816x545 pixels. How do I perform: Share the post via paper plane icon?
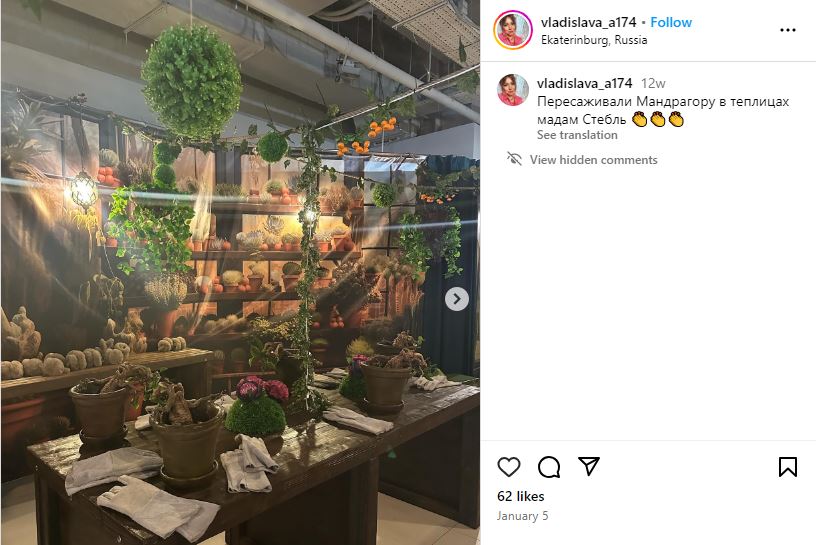[589, 466]
